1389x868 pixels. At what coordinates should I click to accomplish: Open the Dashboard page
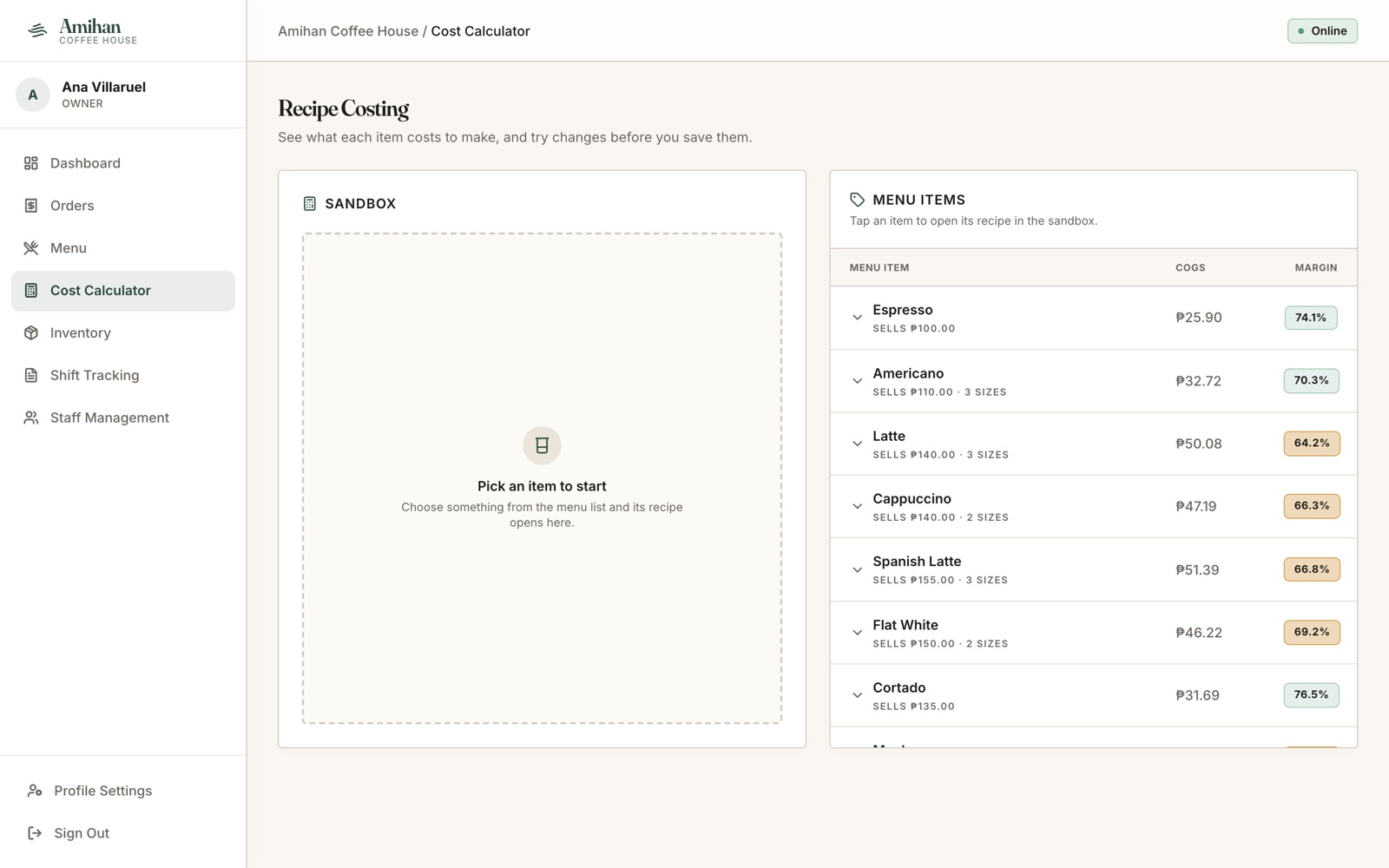[x=123, y=163]
